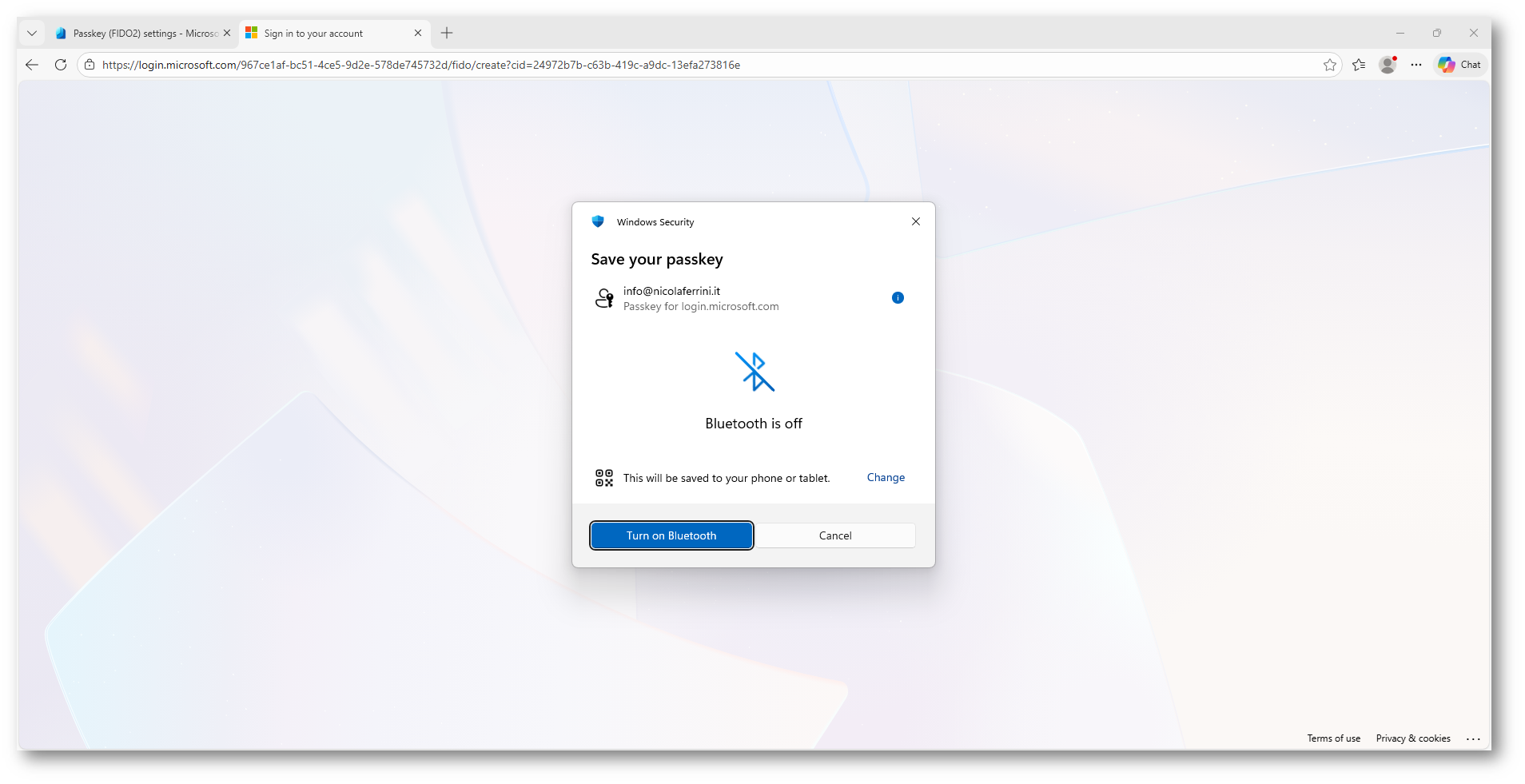The height and width of the screenshot is (784, 1525).
Task: Open the browser profile avatar
Action: [1388, 65]
